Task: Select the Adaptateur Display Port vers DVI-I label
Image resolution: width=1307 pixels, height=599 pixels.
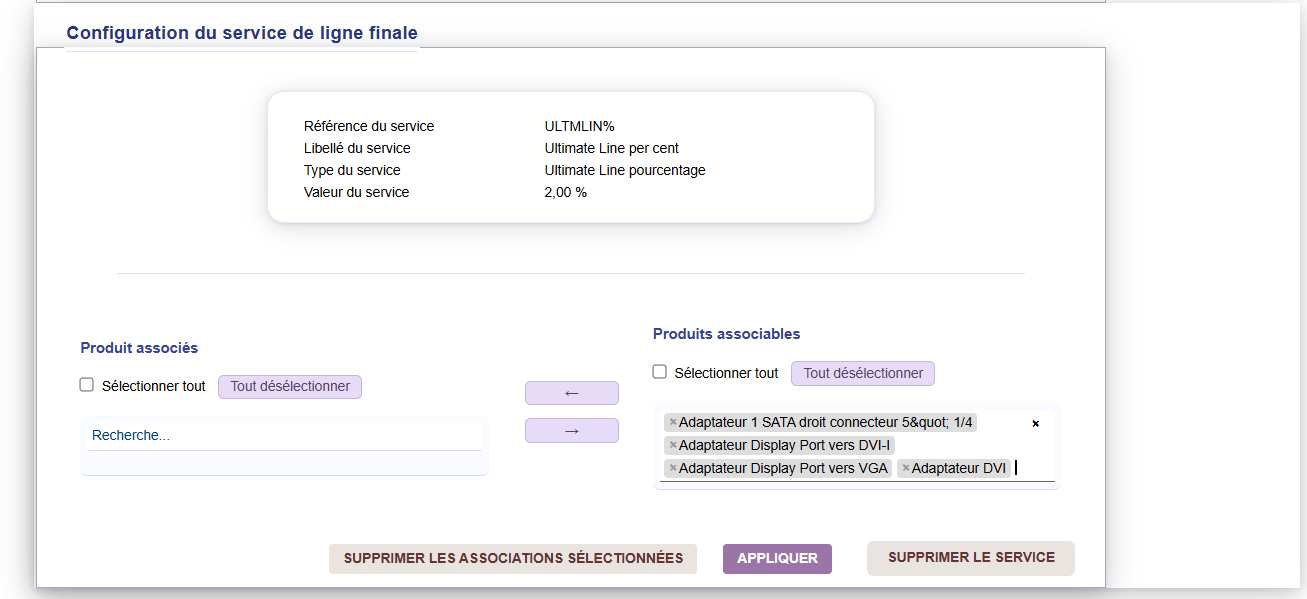Action: tap(784, 445)
